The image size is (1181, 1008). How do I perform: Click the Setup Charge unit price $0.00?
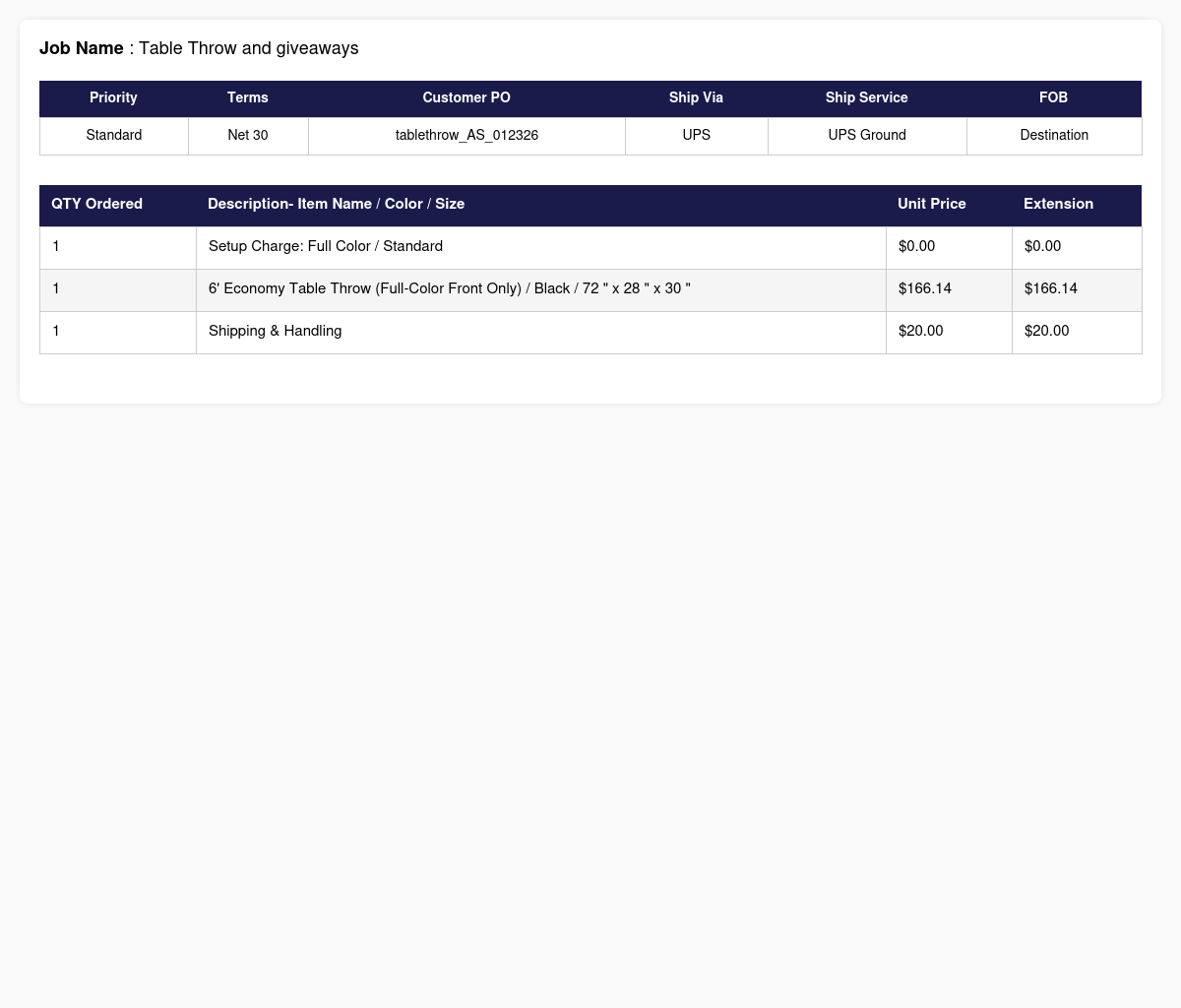click(x=949, y=248)
